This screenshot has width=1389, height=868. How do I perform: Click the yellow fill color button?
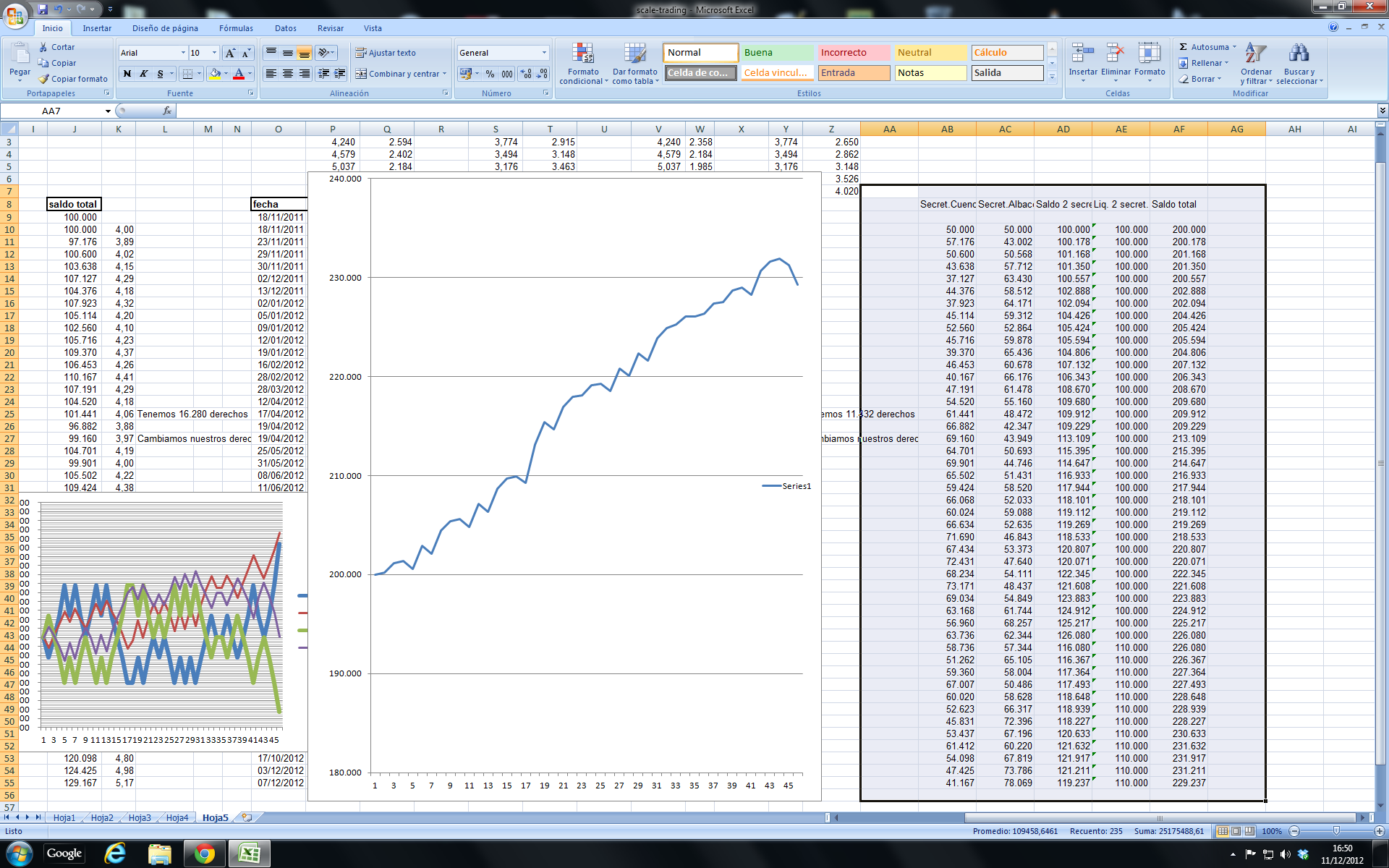click(x=215, y=74)
